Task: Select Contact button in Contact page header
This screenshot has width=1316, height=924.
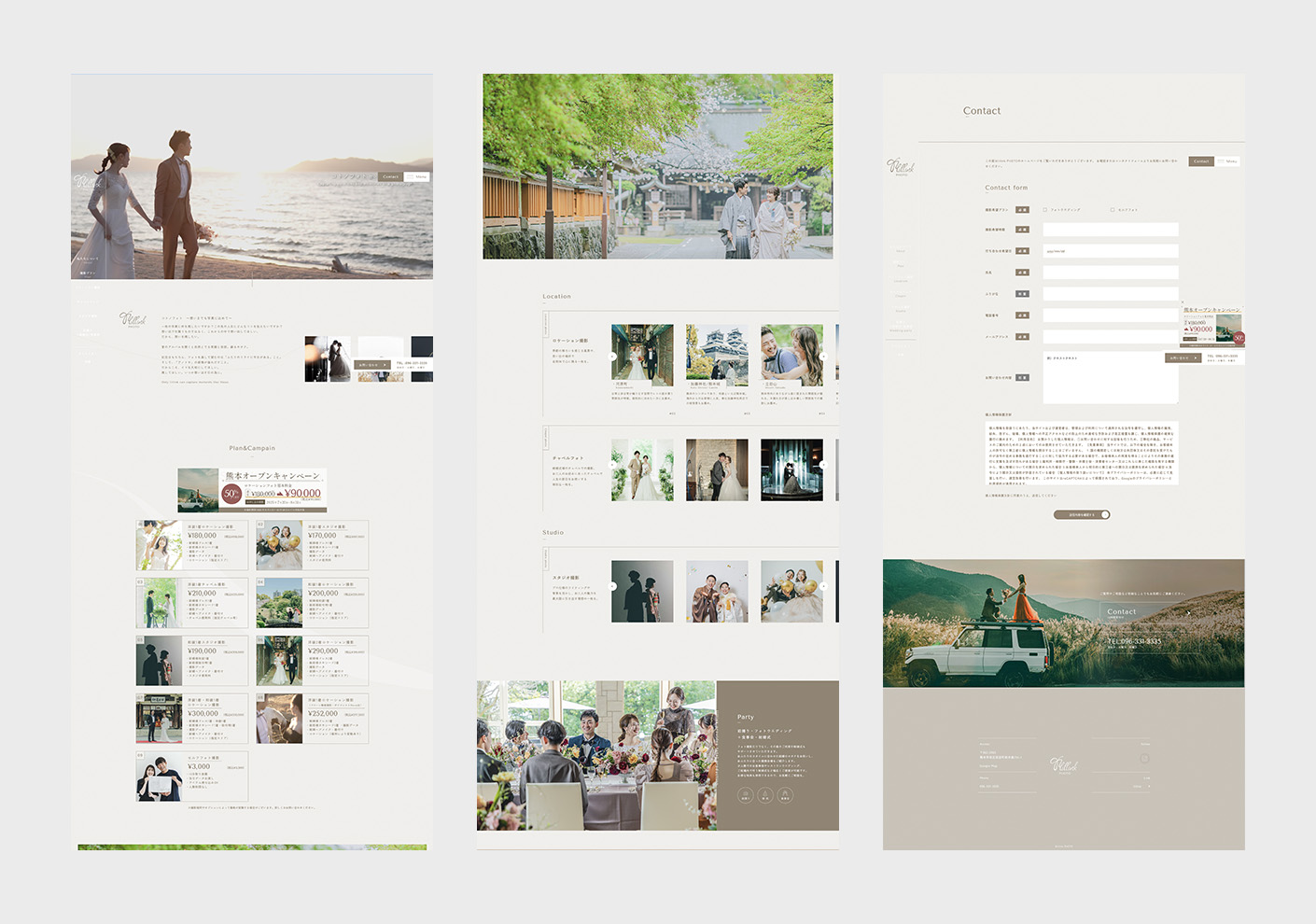Action: (x=1201, y=161)
